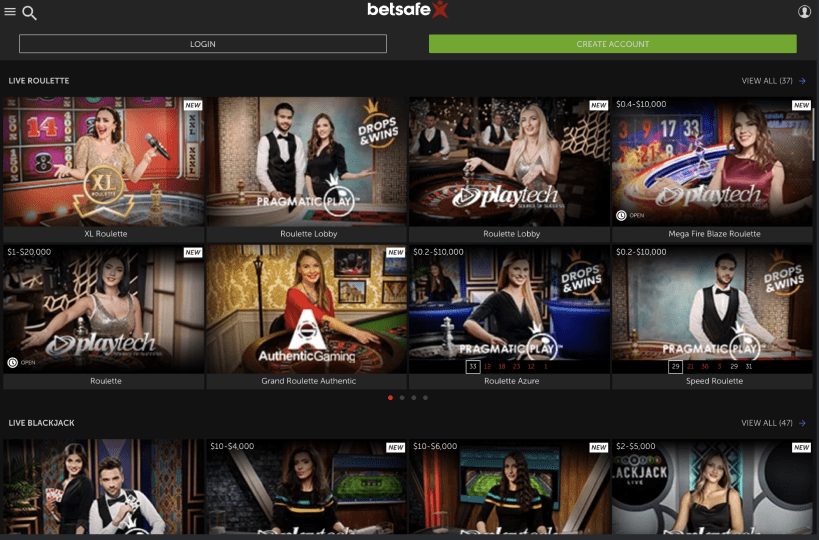The image size is (819, 540).
Task: Click the arrow next to View All (47)
Action: 802,423
